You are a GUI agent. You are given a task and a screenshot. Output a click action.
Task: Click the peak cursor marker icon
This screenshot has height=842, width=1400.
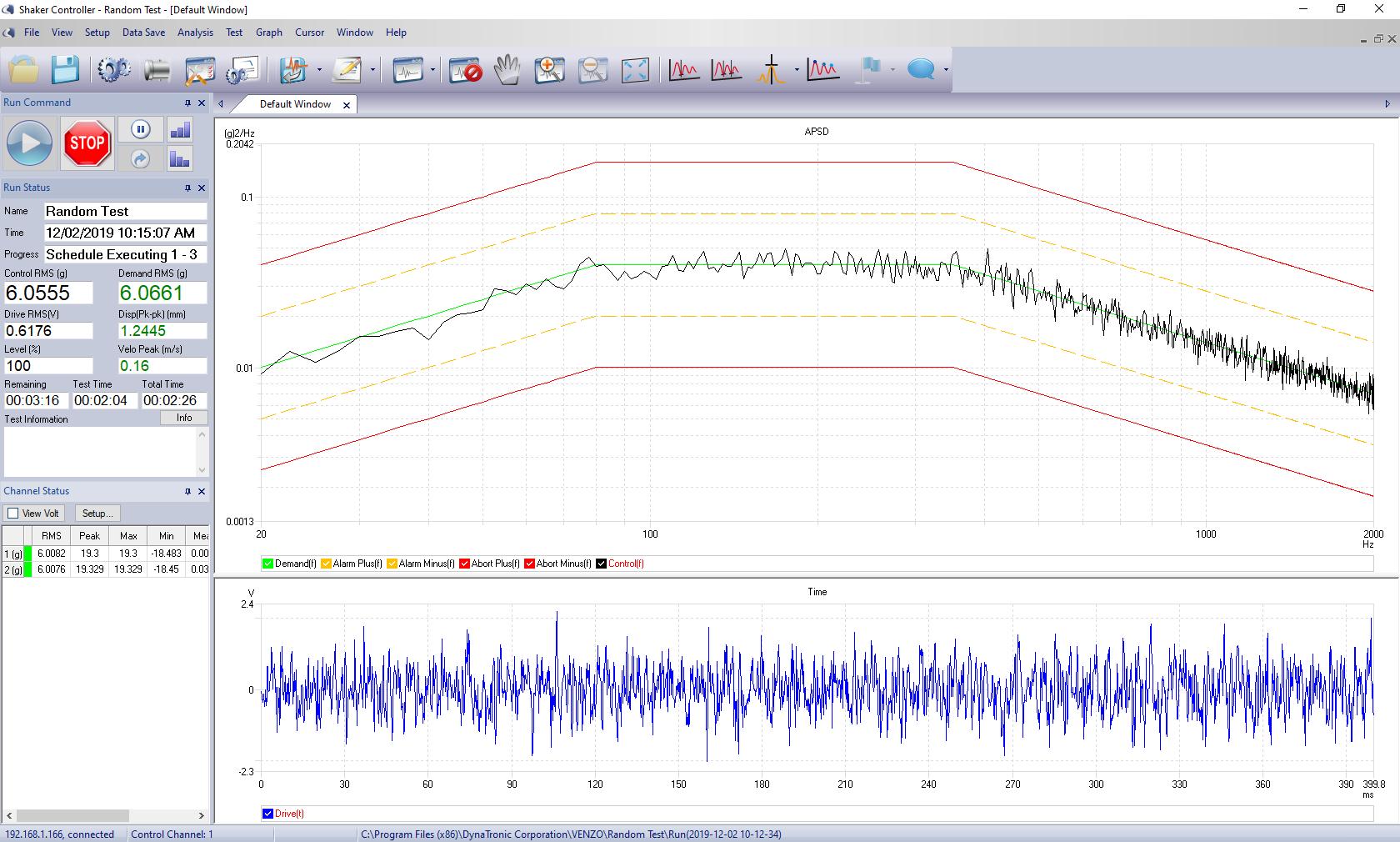click(x=771, y=70)
